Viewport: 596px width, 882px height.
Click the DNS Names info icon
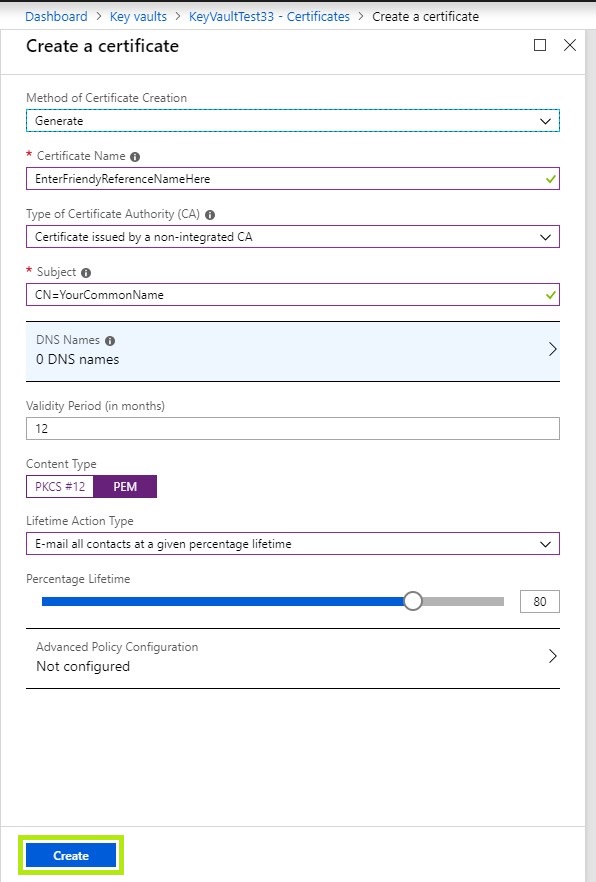(110, 341)
